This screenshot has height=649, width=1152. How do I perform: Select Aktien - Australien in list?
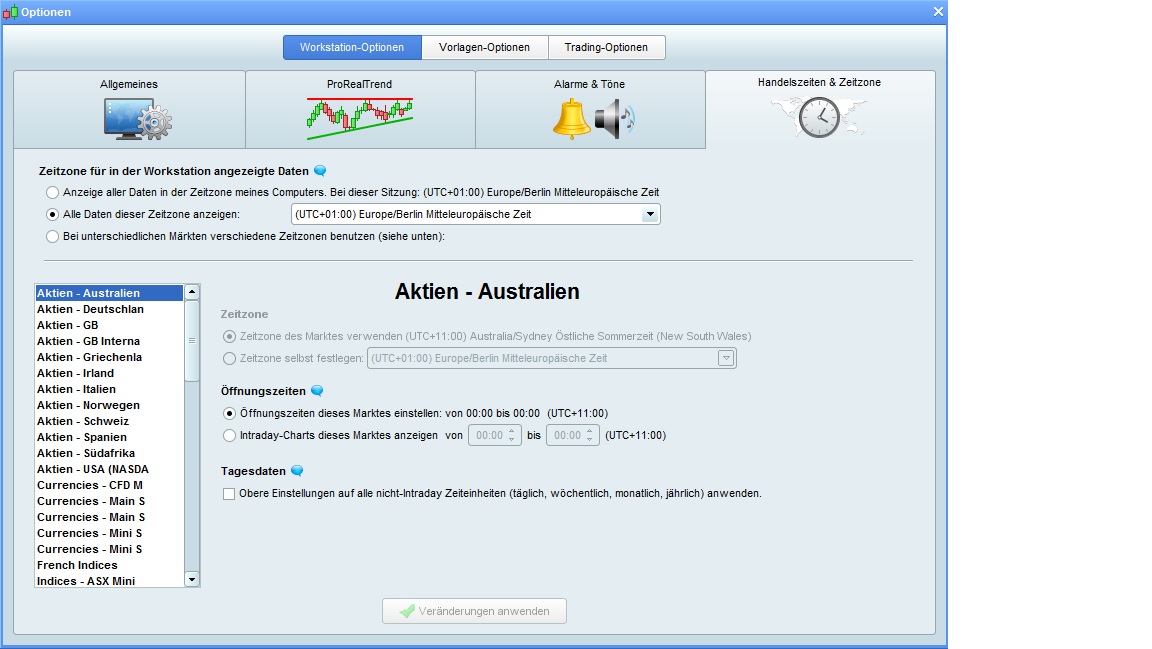[109, 293]
